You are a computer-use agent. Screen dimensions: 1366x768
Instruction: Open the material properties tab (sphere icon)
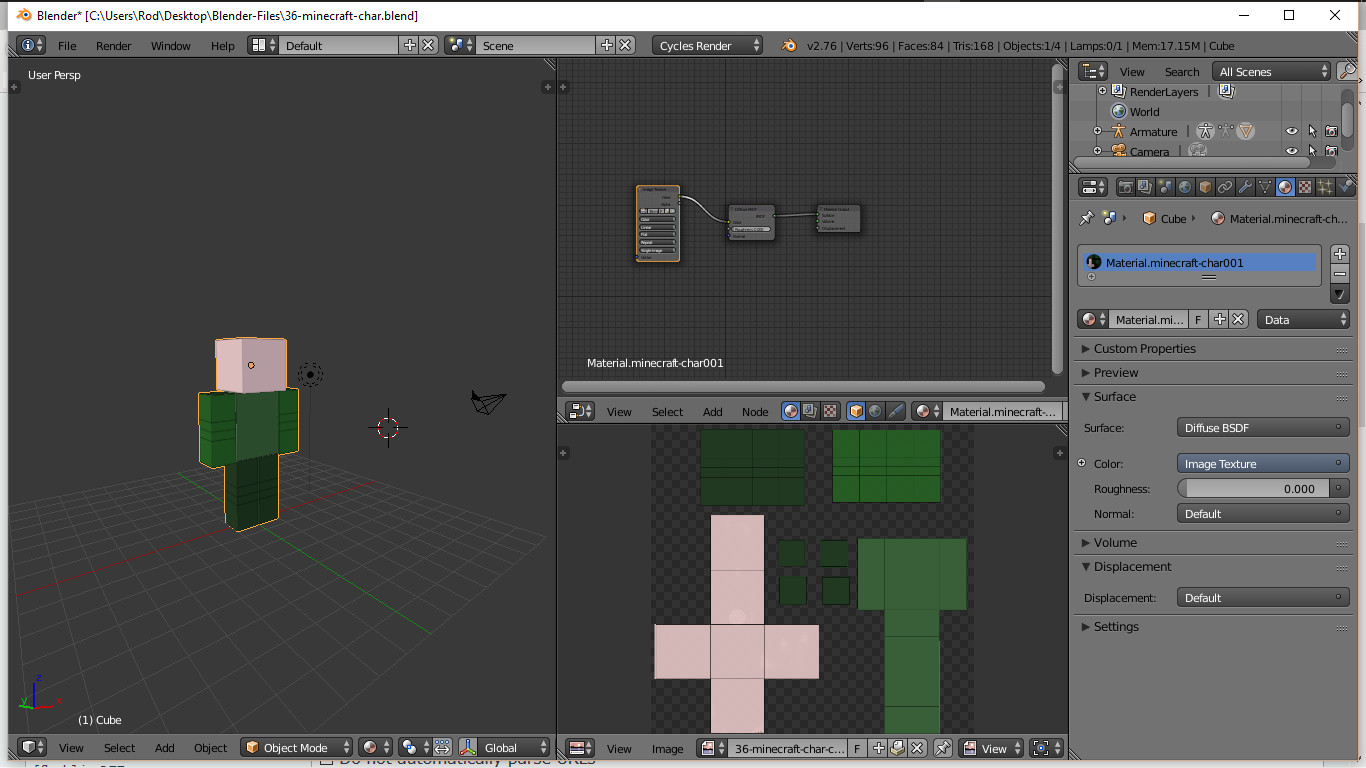[x=1285, y=187]
